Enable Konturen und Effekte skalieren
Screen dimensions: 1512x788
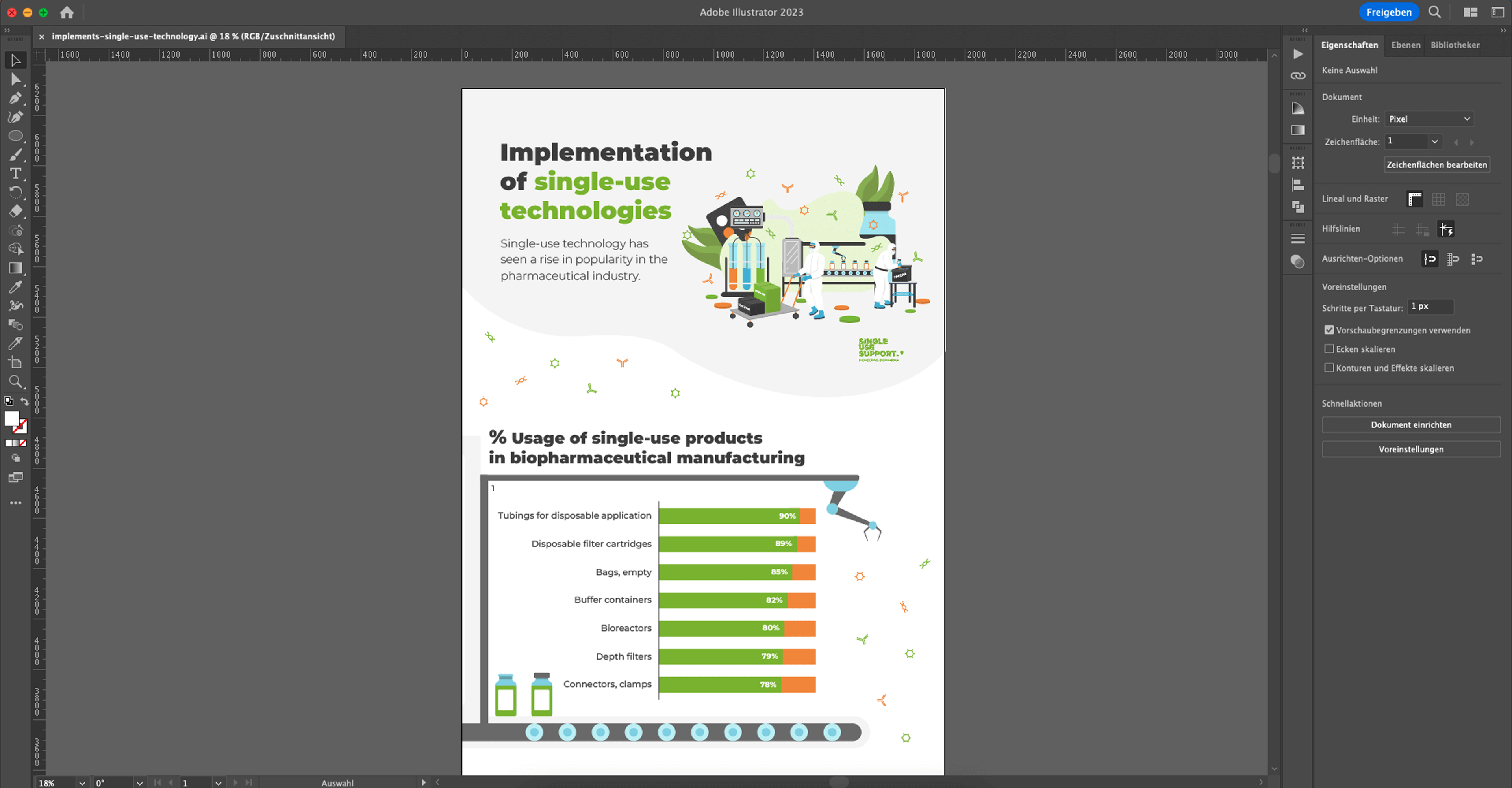[1329, 368]
